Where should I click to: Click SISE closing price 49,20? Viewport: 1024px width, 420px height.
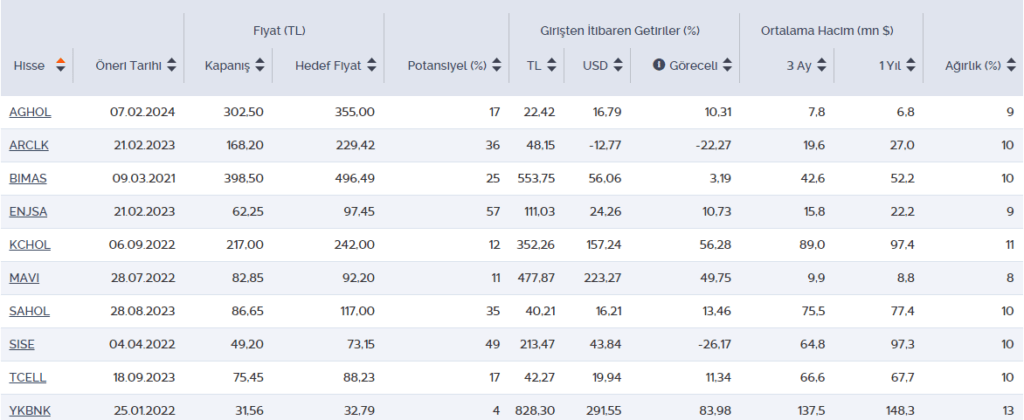pyautogui.click(x=248, y=344)
